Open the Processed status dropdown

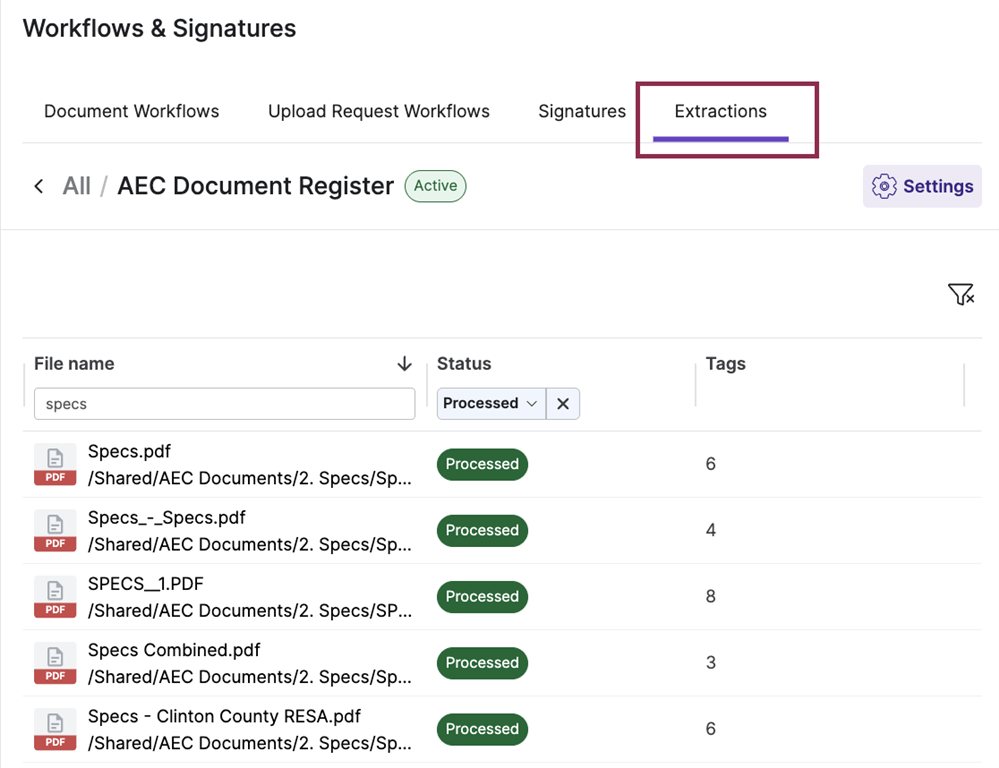491,403
